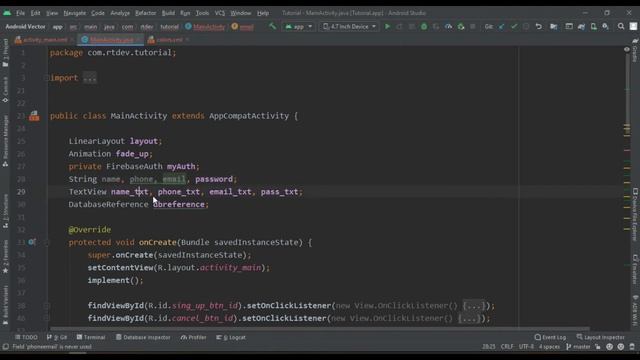Click the tool windows toggle in status bar corner
Screen dimensions: 640x360
pos(5,347)
